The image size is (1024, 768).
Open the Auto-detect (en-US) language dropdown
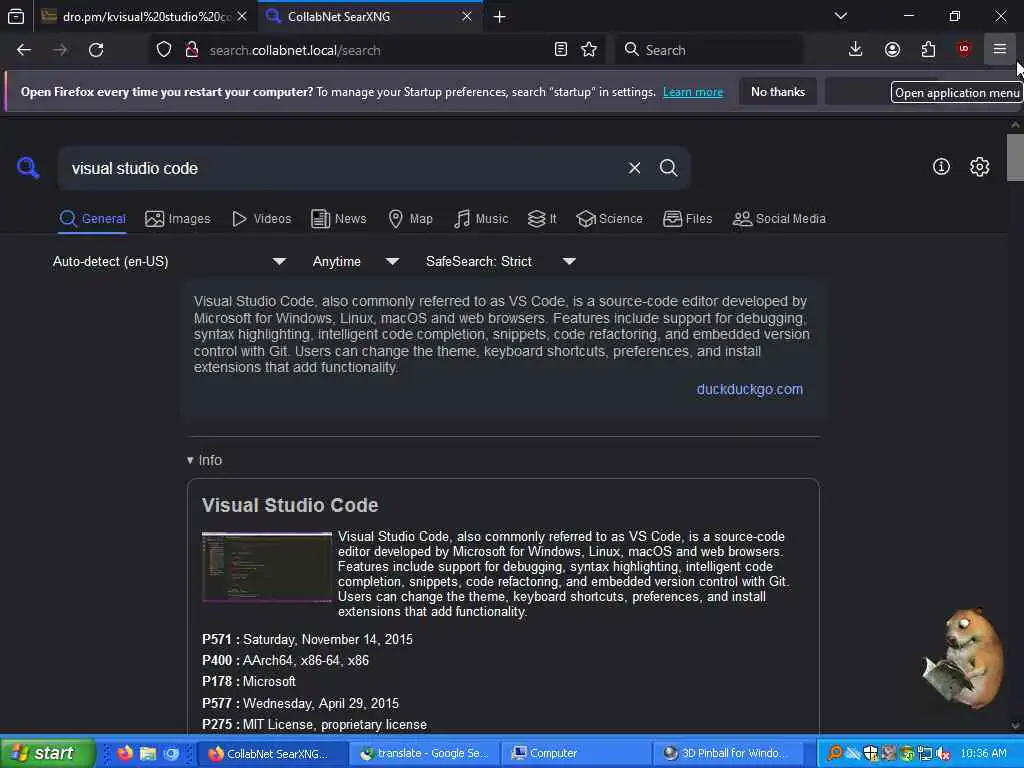coord(170,261)
